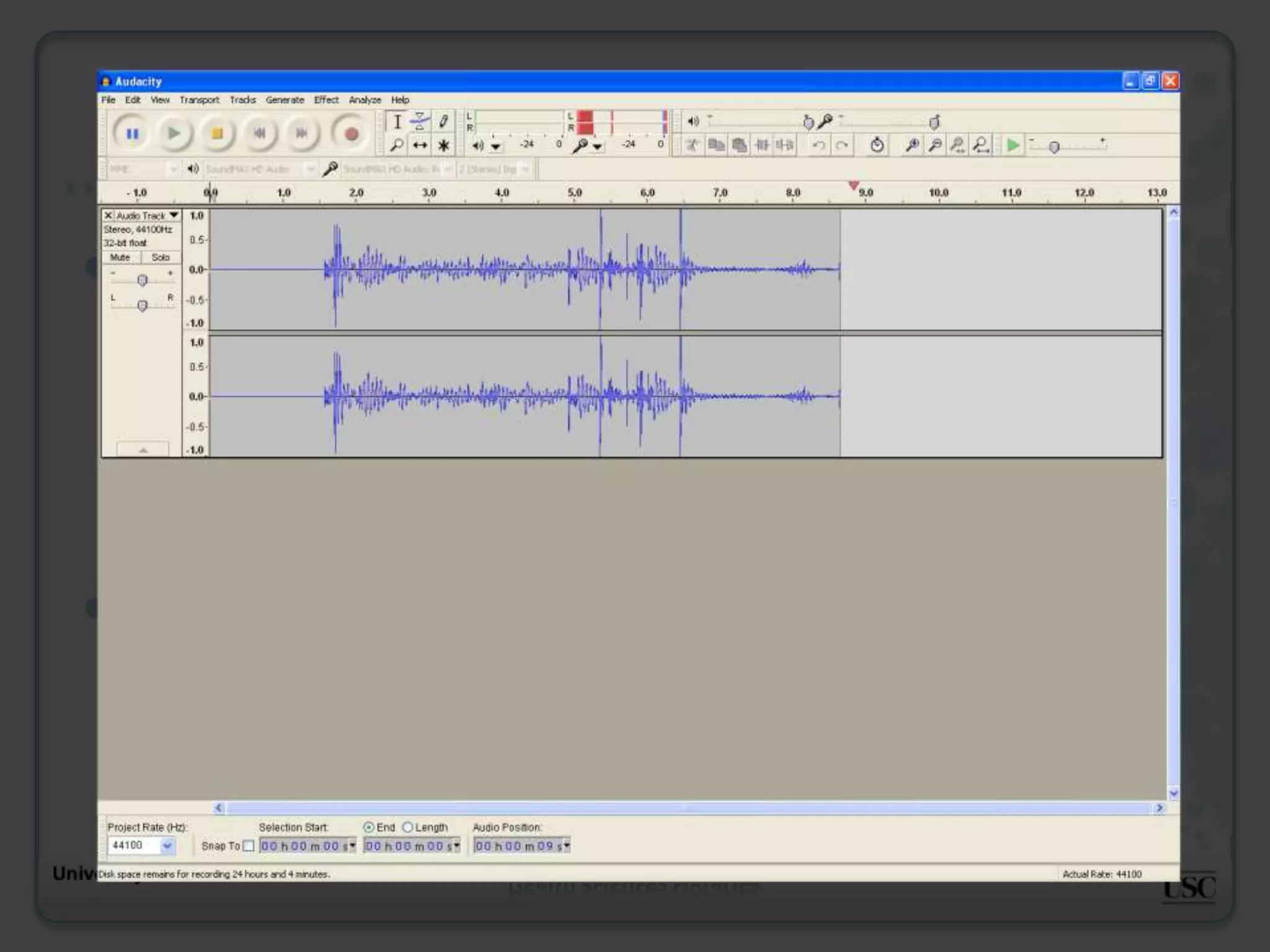
Task: Open the Generate menu
Action: pyautogui.click(x=285, y=100)
